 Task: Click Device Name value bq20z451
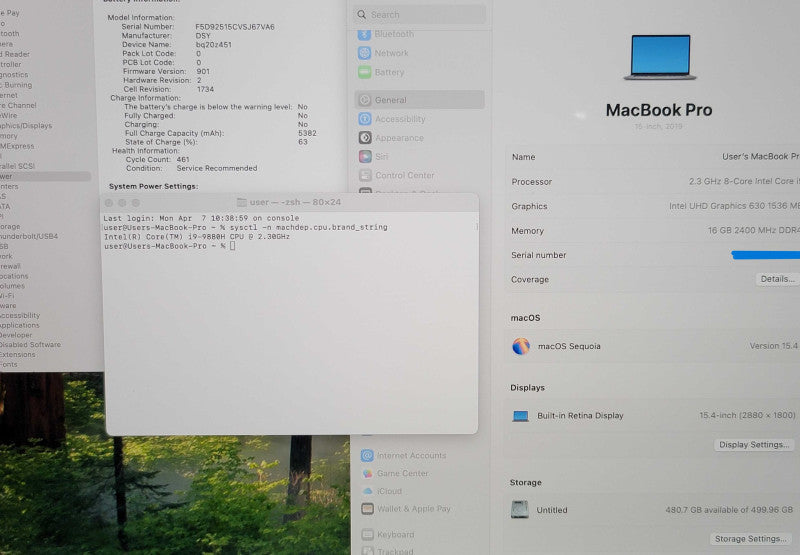[x=213, y=44]
